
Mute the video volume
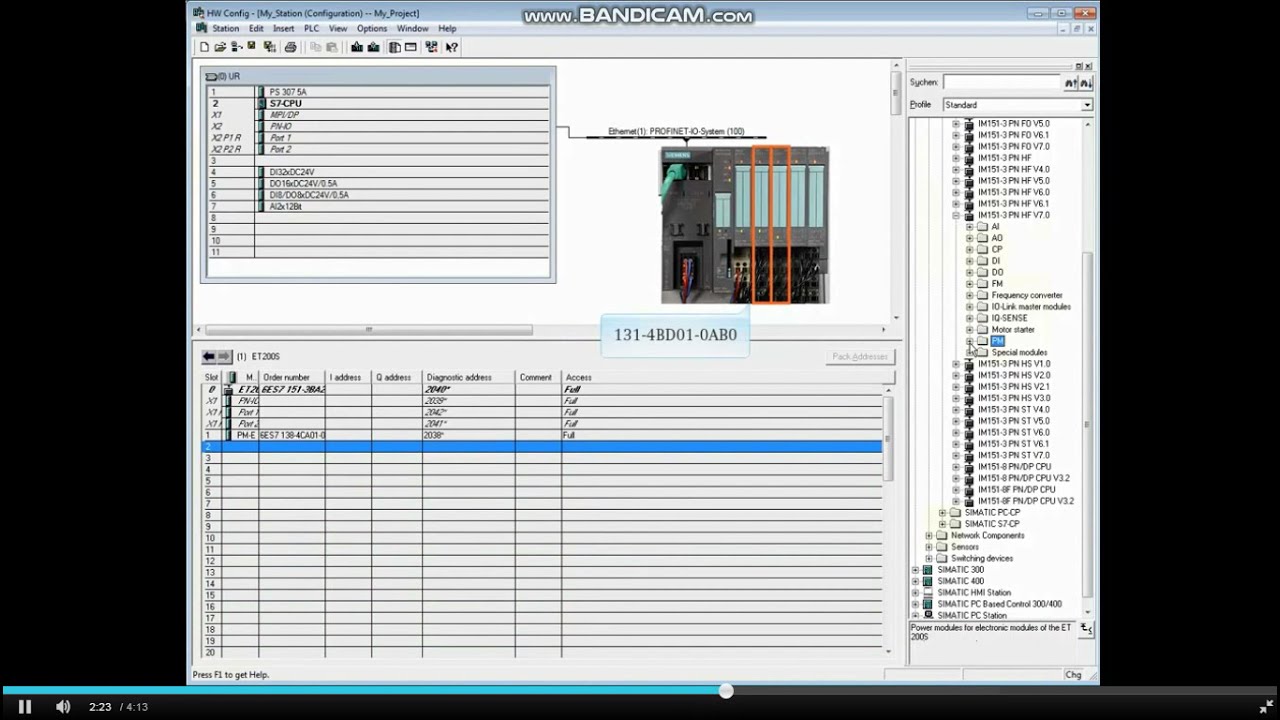click(x=63, y=707)
